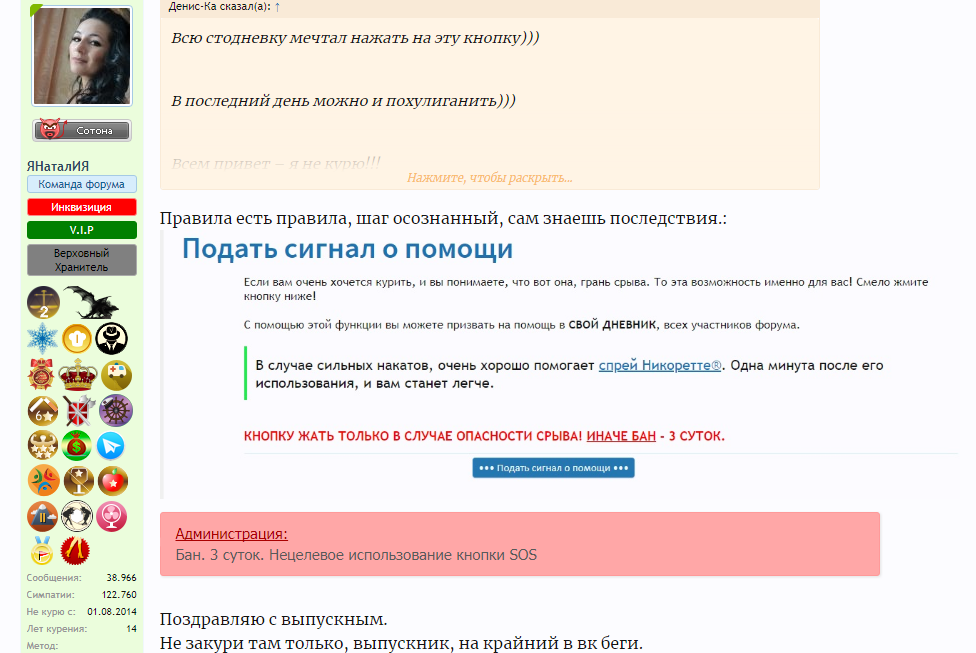Click the Подать сигнал о помощи heading

click(347, 249)
